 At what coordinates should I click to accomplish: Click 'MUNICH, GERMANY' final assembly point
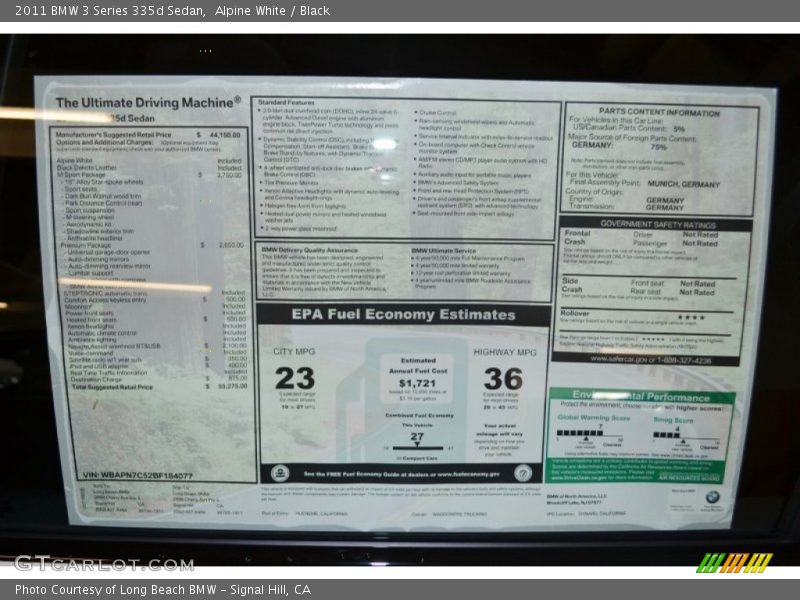[x=684, y=184]
